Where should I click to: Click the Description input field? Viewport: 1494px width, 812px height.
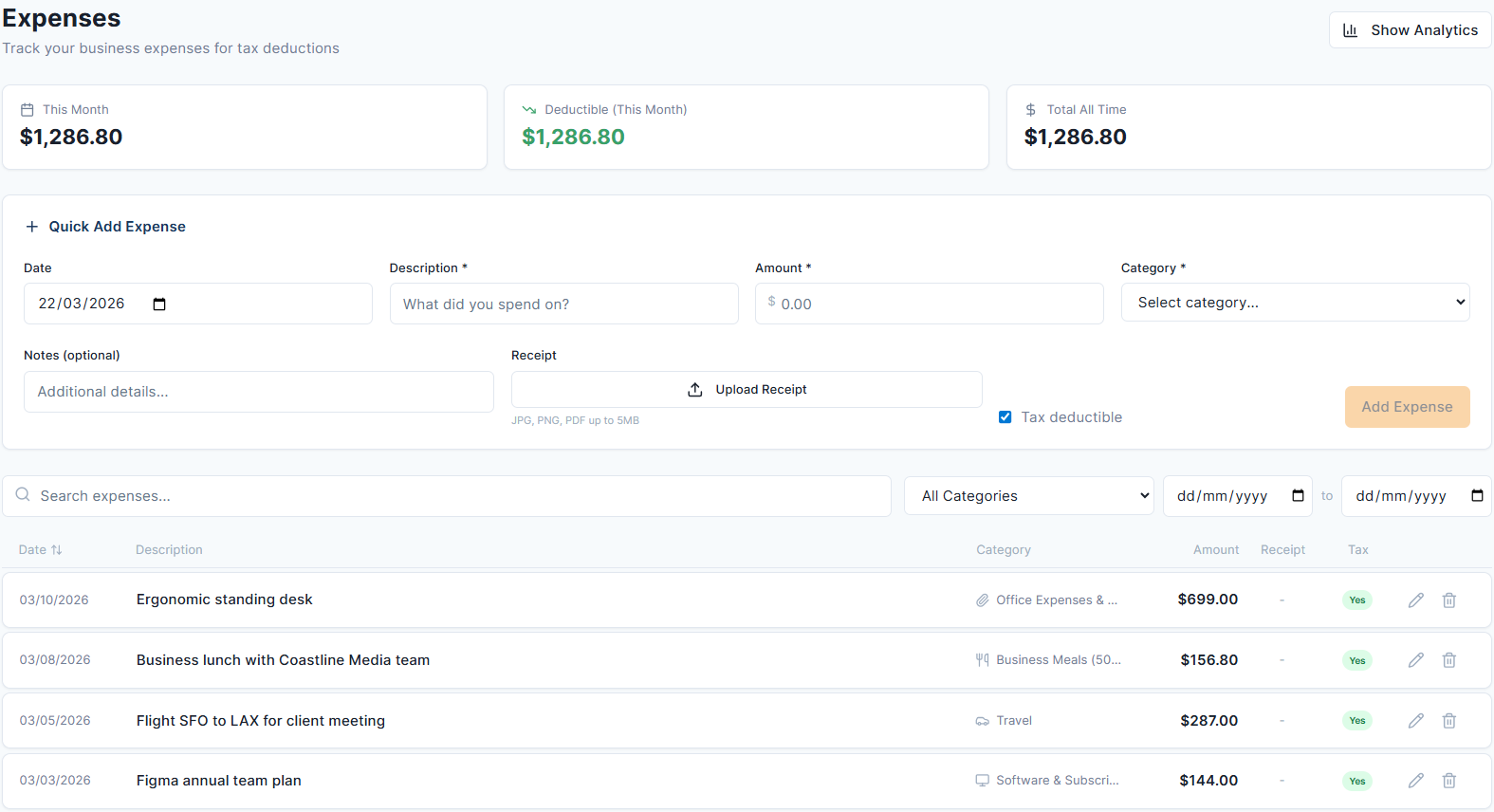pyautogui.click(x=563, y=304)
